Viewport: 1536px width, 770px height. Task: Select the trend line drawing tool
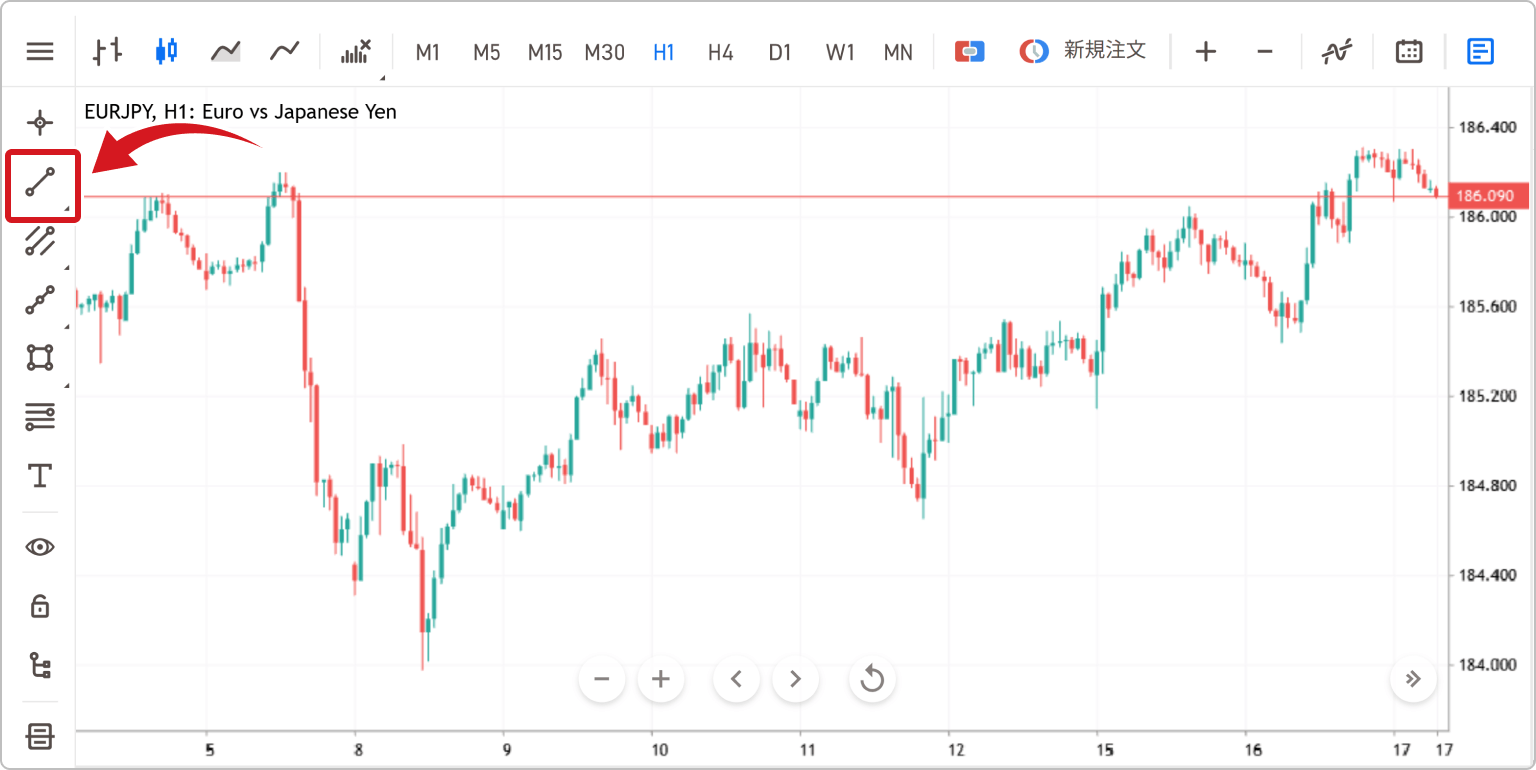click(x=40, y=183)
